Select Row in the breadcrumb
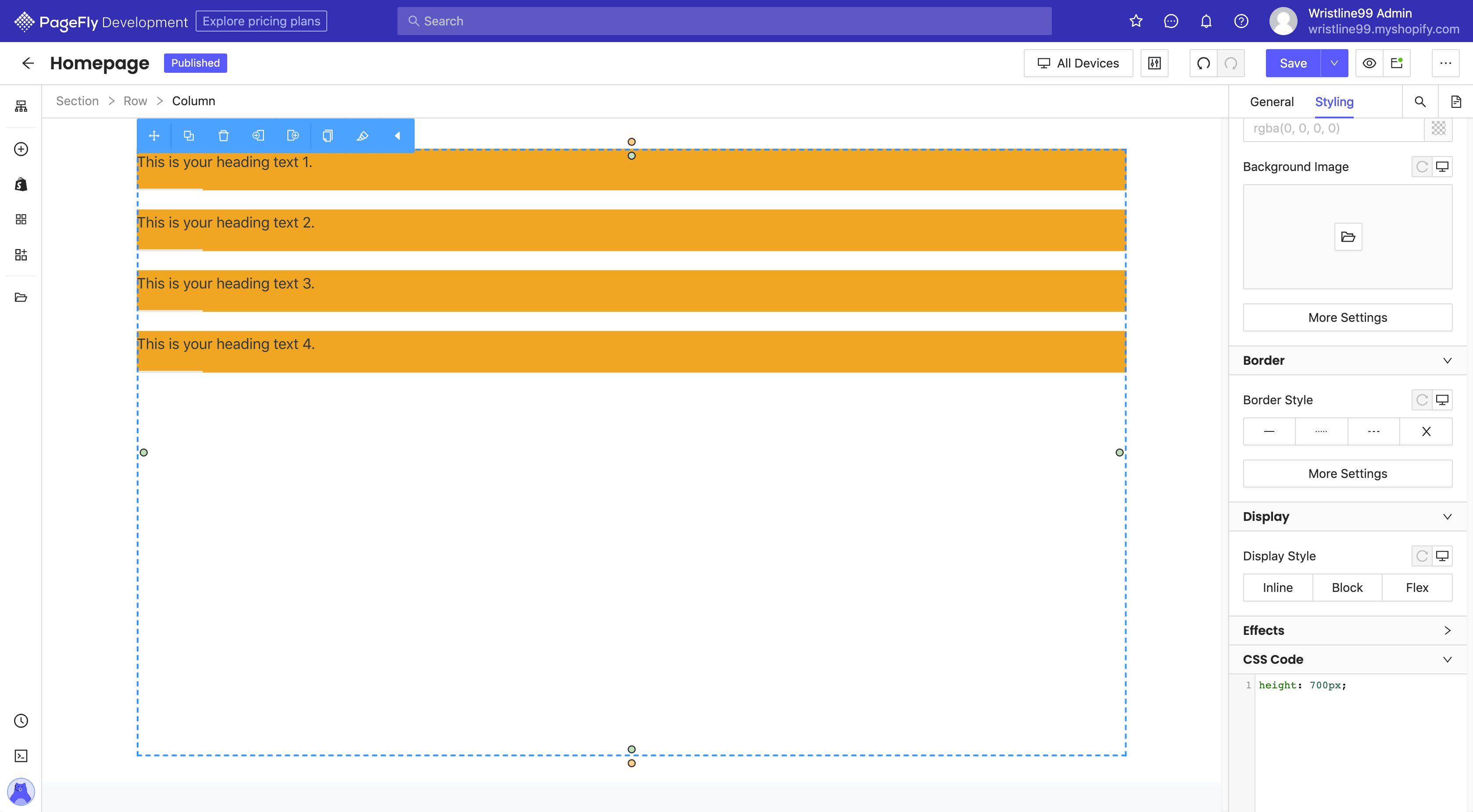 click(135, 101)
